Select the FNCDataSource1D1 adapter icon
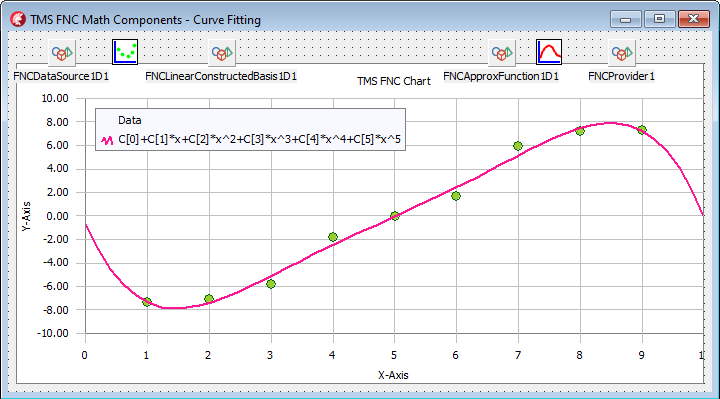Viewport: 720px width, 399px height. [x=62, y=52]
